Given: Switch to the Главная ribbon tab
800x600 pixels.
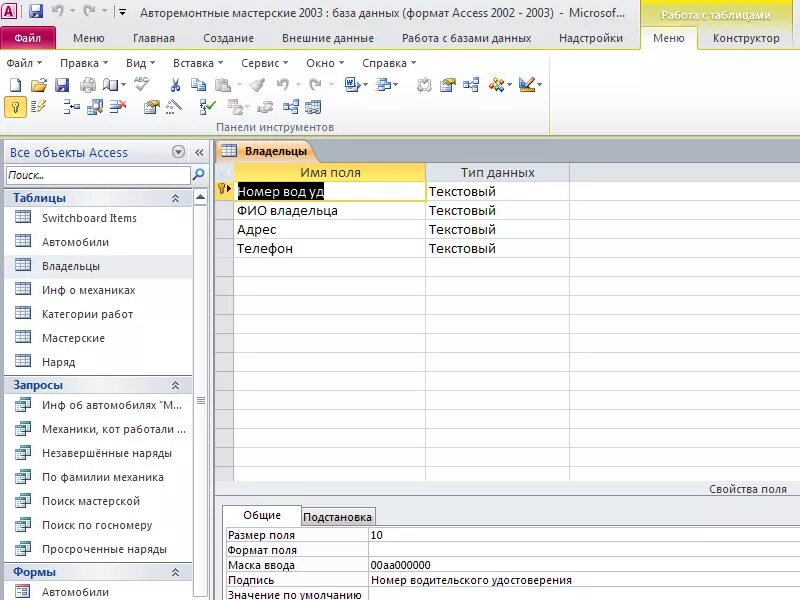Looking at the screenshot, I should tap(154, 38).
